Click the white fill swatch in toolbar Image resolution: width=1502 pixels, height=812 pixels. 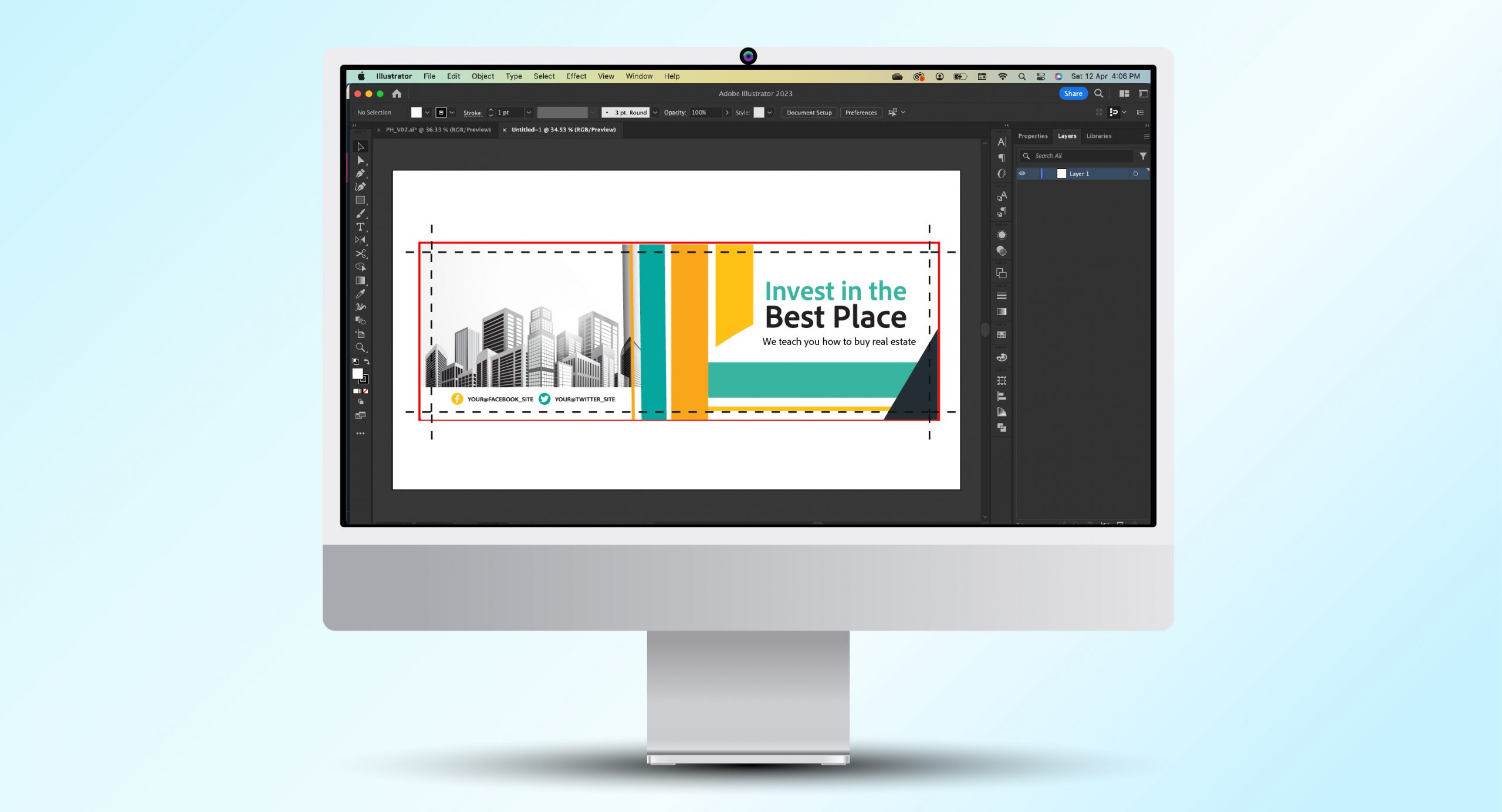417,113
